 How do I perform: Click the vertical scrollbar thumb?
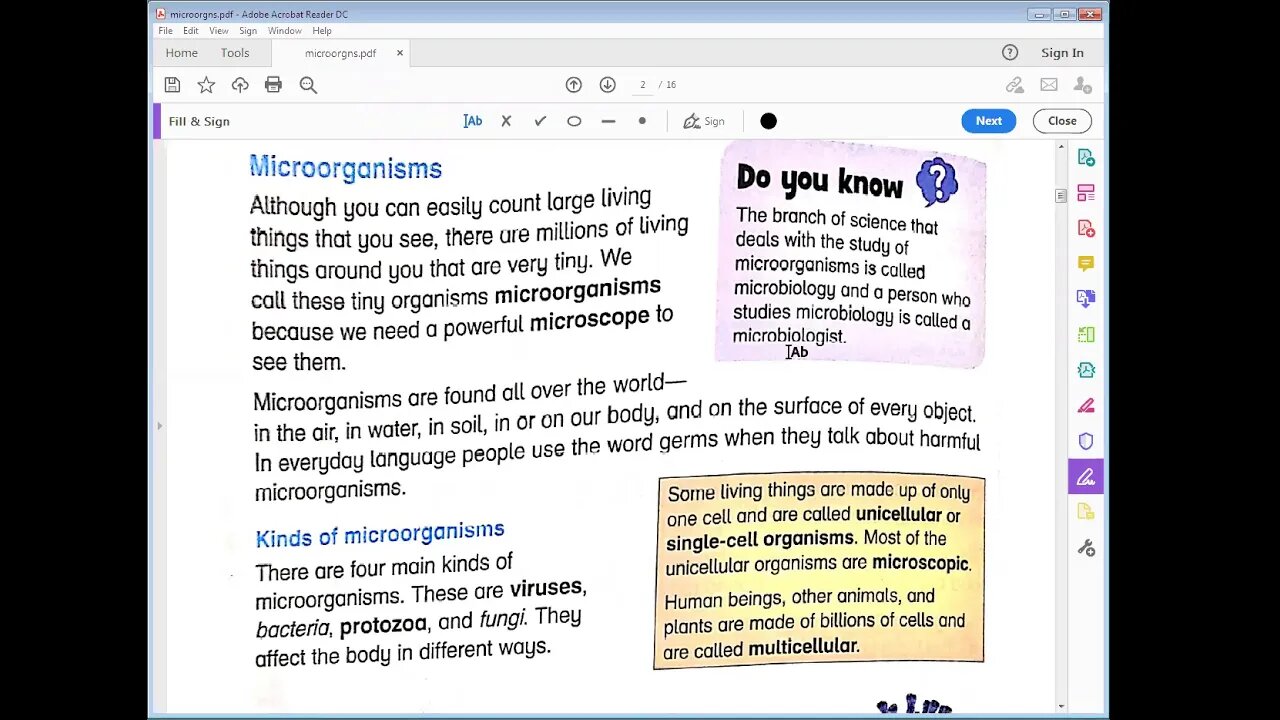click(1061, 196)
